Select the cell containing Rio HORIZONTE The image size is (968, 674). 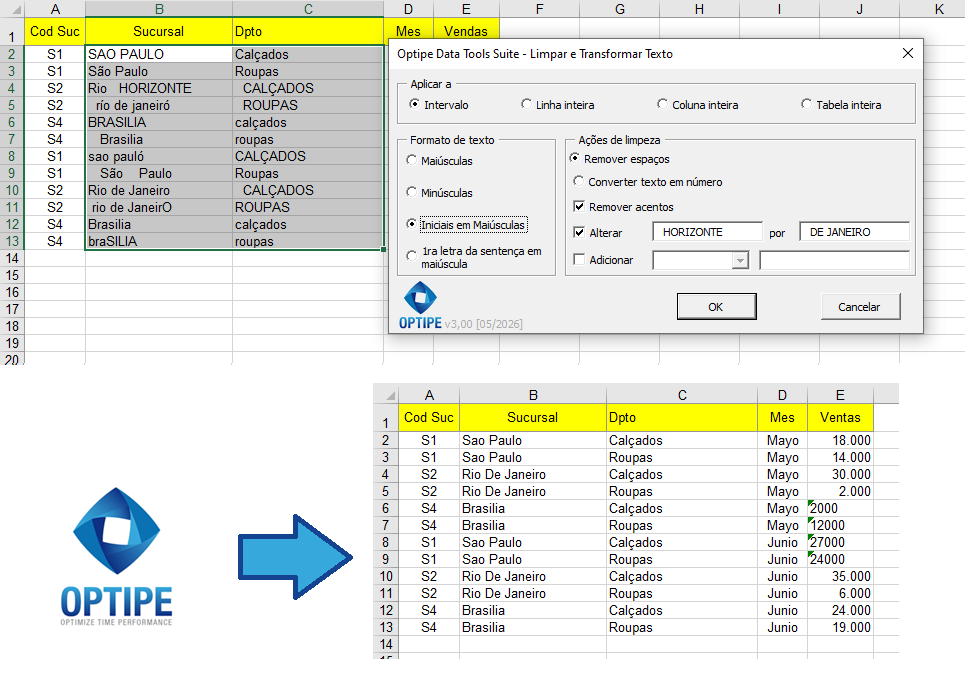159,88
